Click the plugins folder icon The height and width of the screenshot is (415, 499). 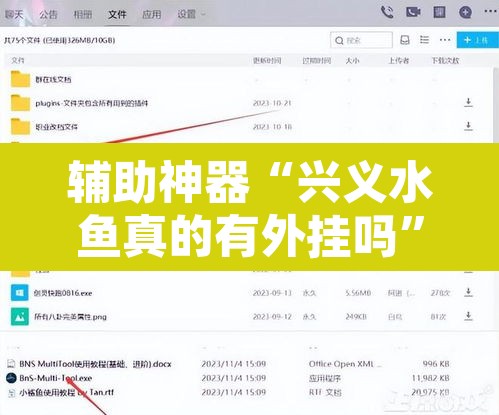click(20, 103)
